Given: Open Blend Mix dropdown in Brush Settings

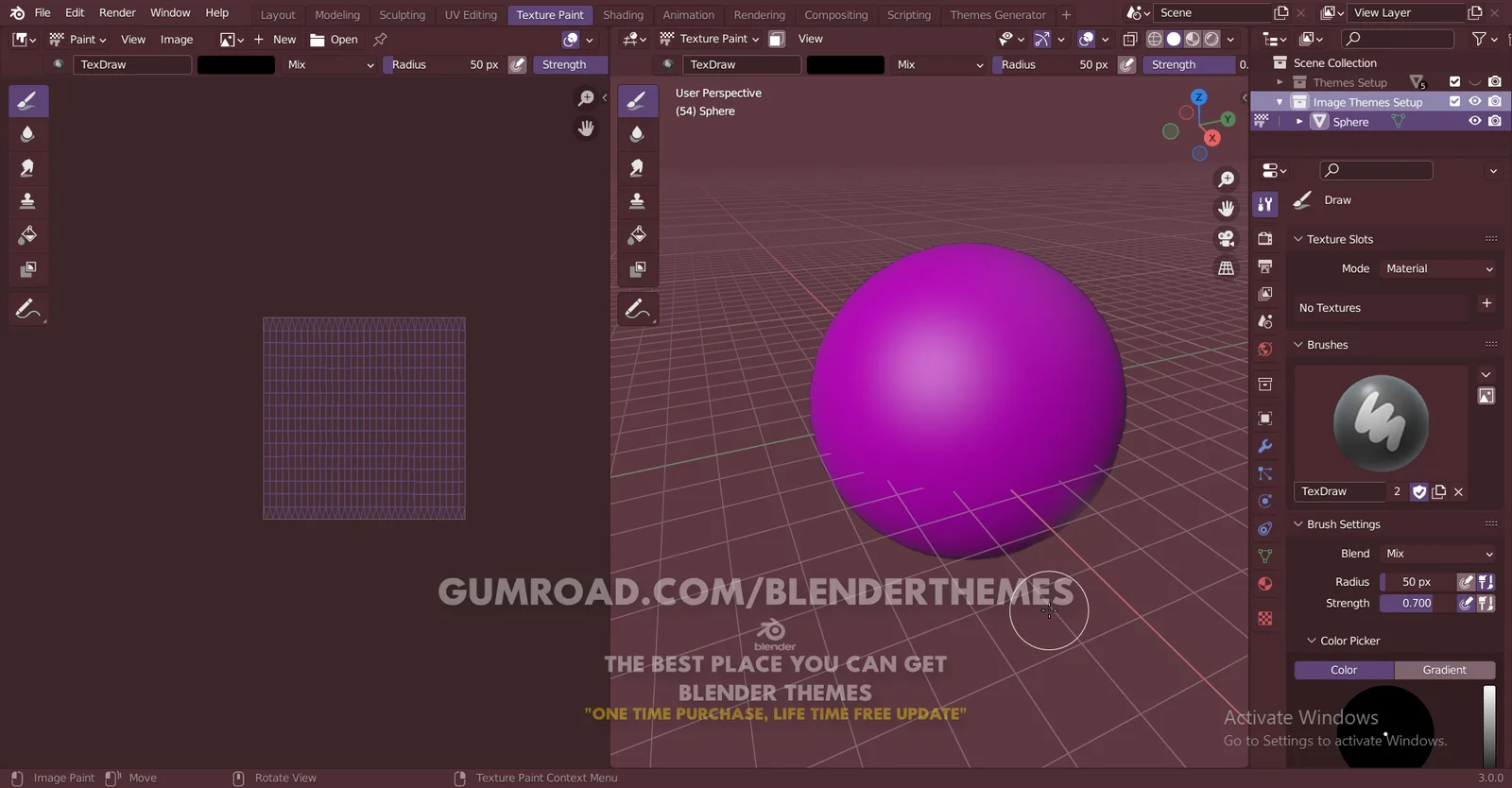Looking at the screenshot, I should coord(1438,554).
